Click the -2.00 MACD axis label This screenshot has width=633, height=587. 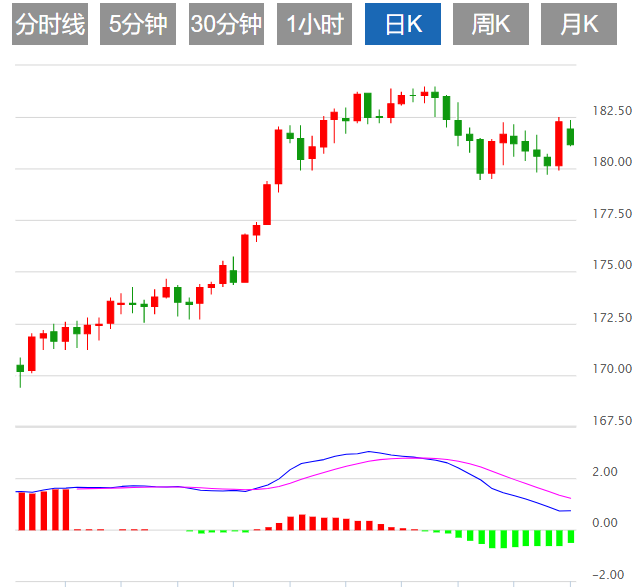click(x=608, y=574)
